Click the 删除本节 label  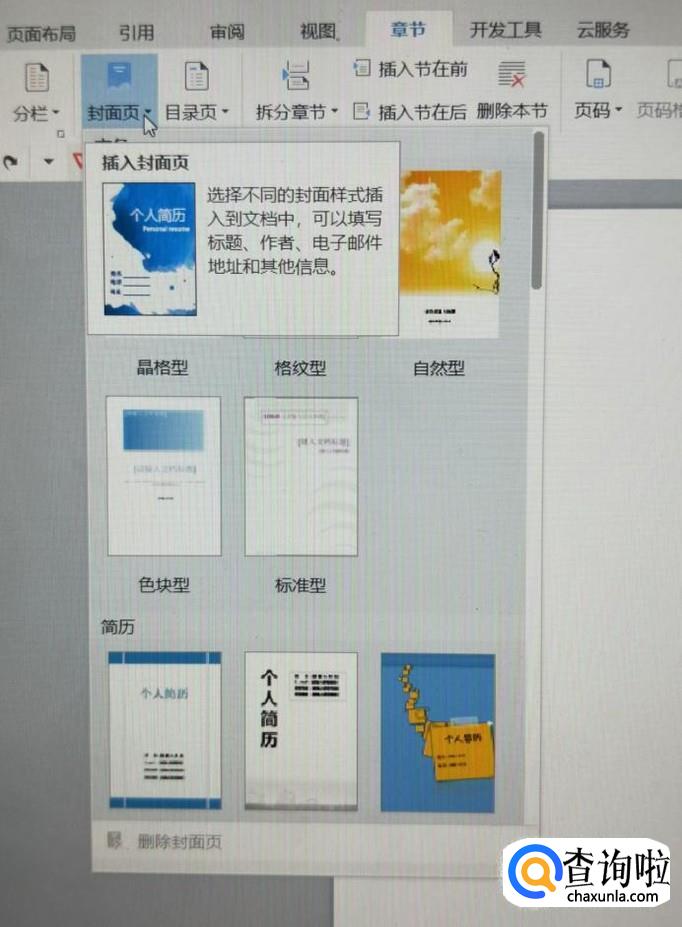pos(512,111)
